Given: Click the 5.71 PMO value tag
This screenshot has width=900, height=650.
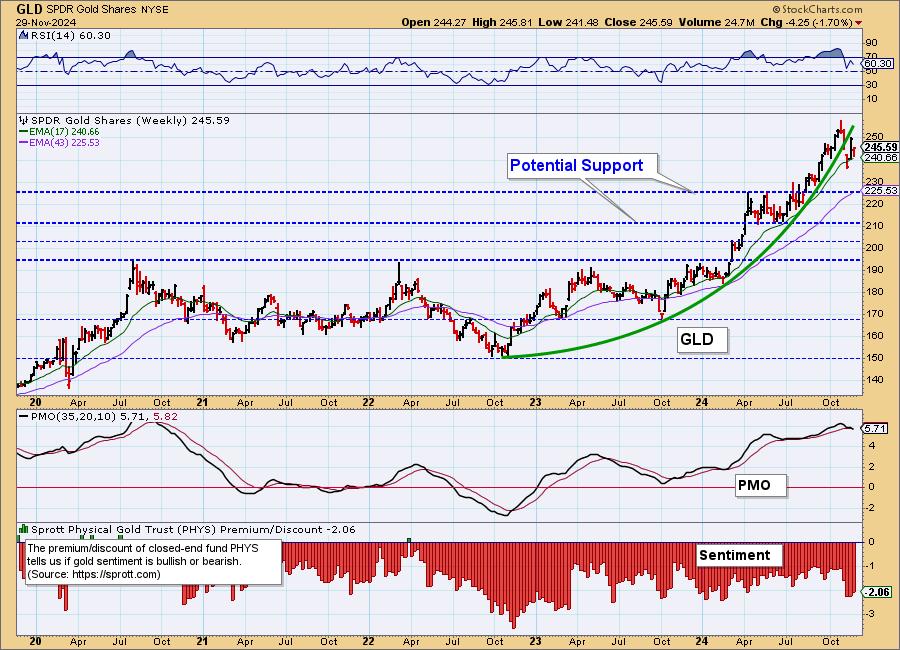Looking at the screenshot, I should click(x=875, y=428).
